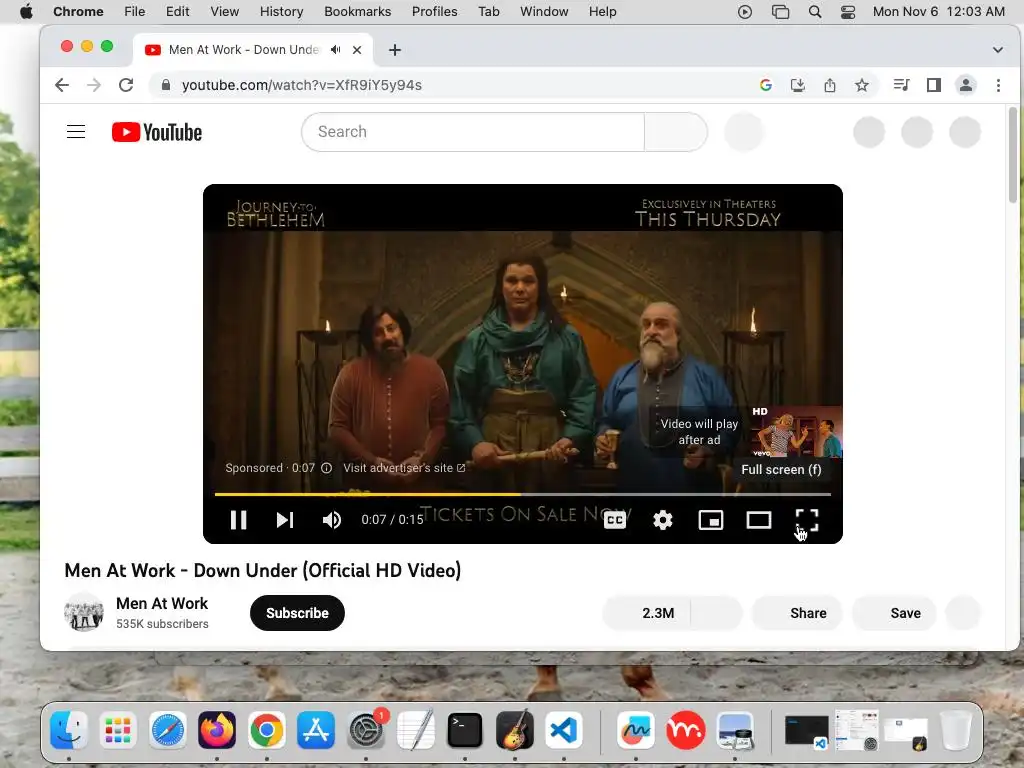This screenshot has height=768, width=1024.
Task: Reload the YouTube page
Action: point(126,85)
